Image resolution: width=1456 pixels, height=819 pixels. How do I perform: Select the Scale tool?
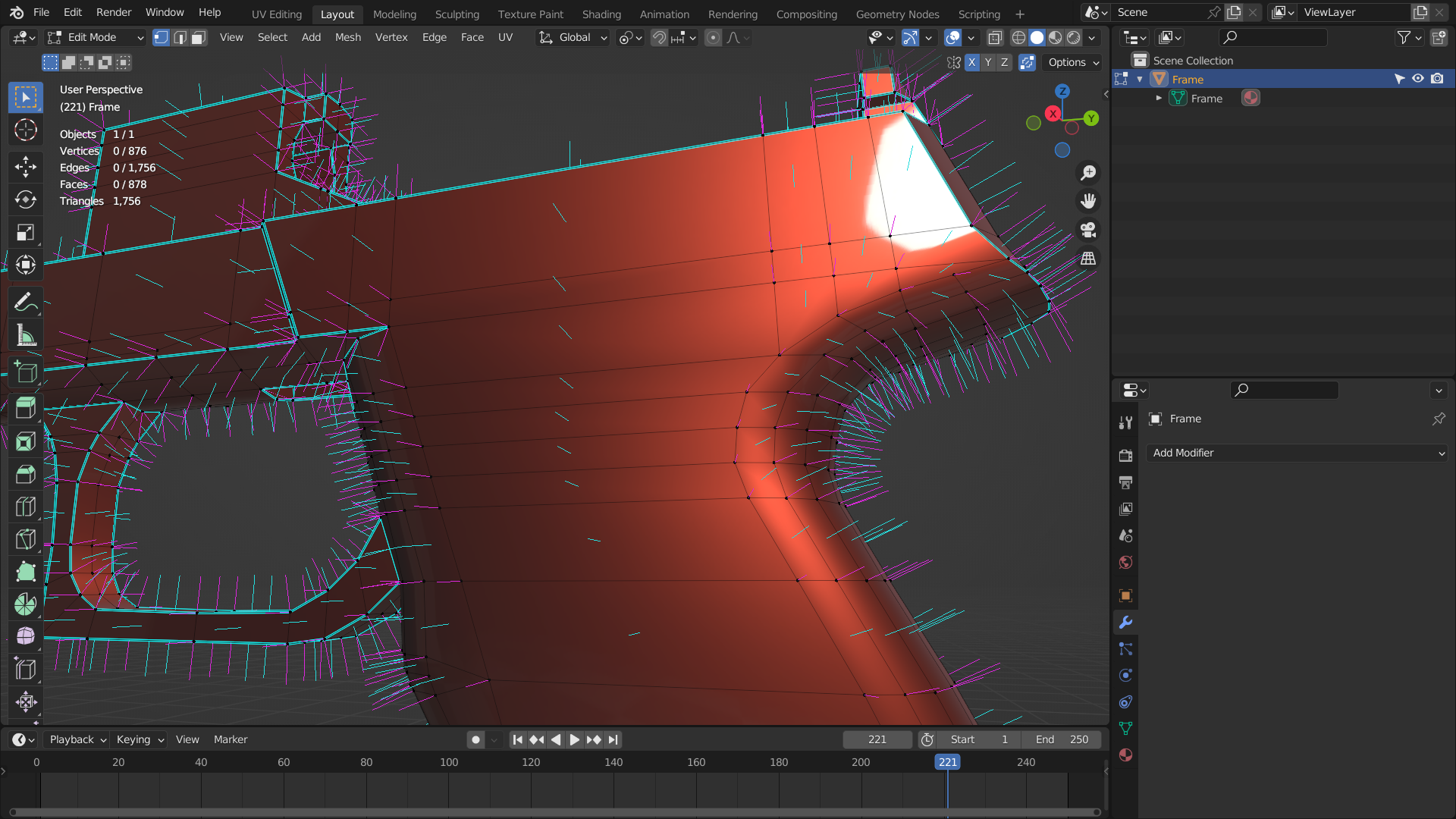tap(26, 232)
